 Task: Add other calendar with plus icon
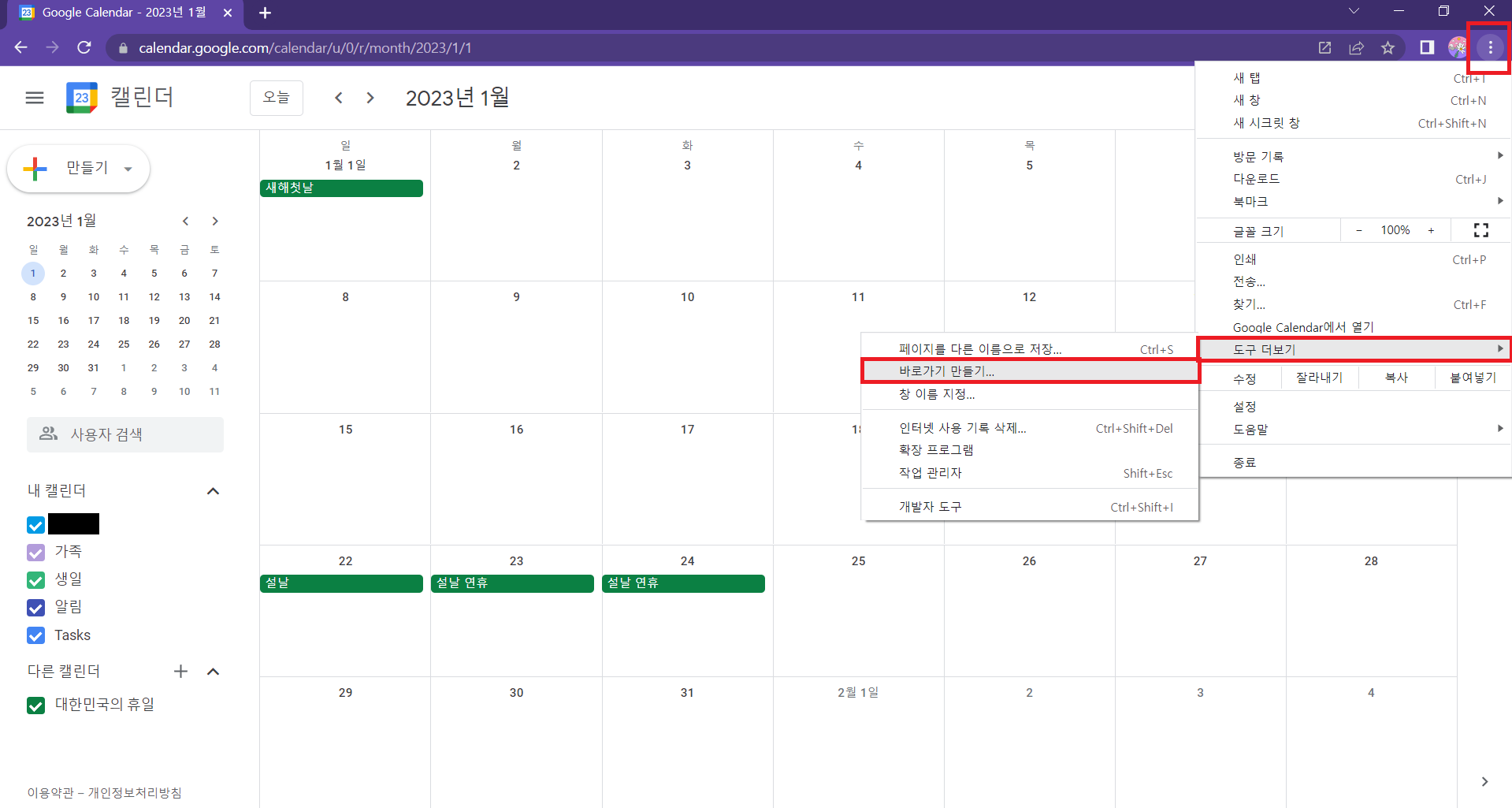pyautogui.click(x=180, y=671)
